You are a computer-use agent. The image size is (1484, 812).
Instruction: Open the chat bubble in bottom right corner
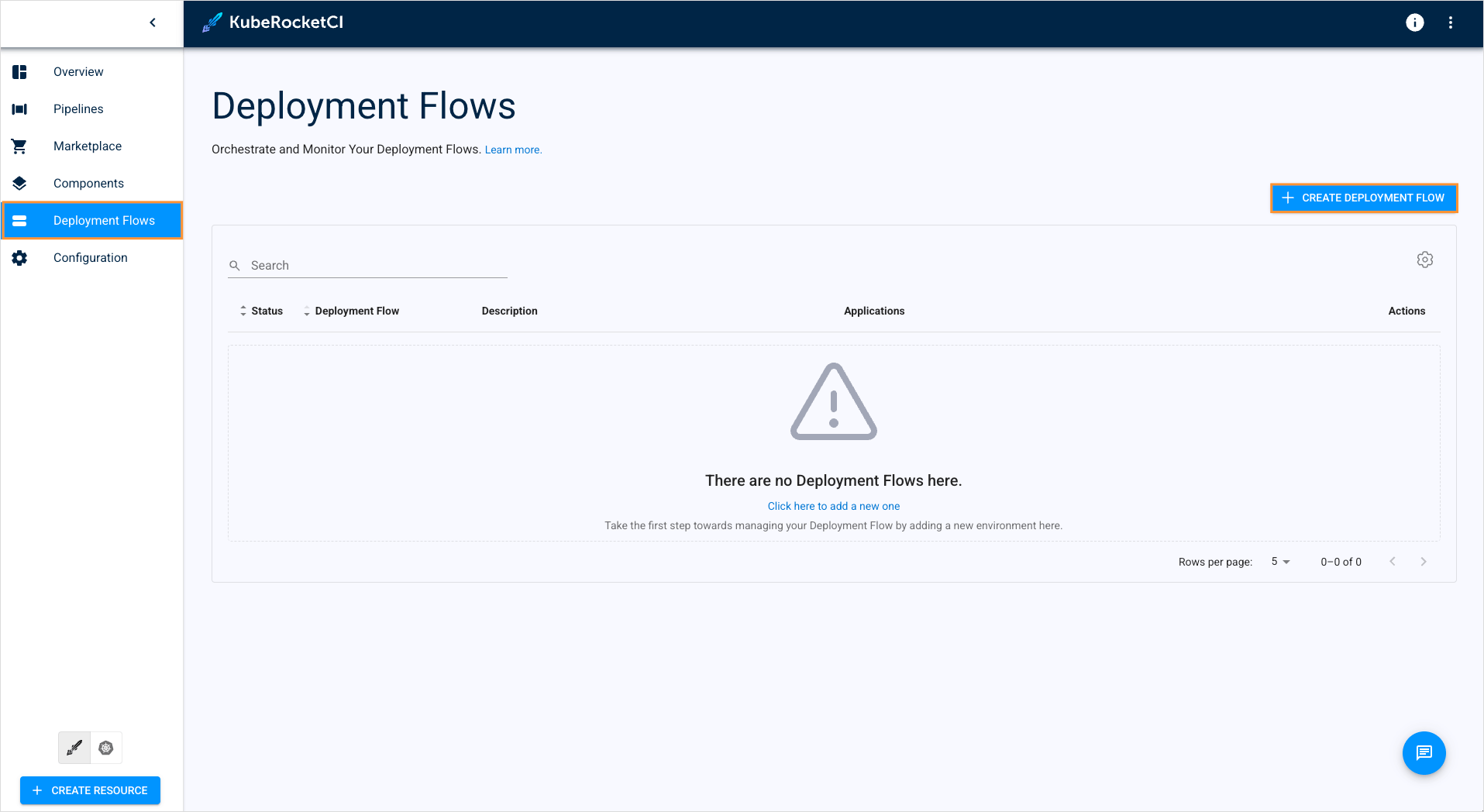(1424, 752)
